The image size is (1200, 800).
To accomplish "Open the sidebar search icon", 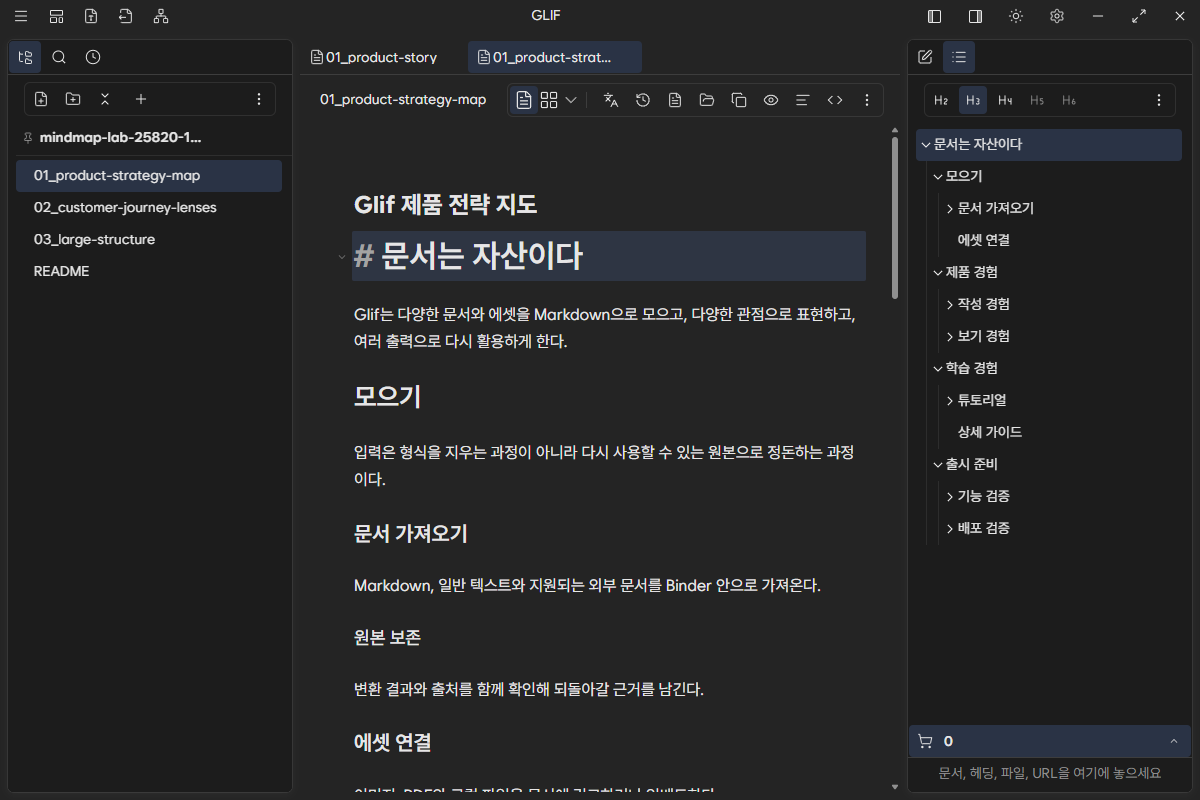I will click(59, 57).
